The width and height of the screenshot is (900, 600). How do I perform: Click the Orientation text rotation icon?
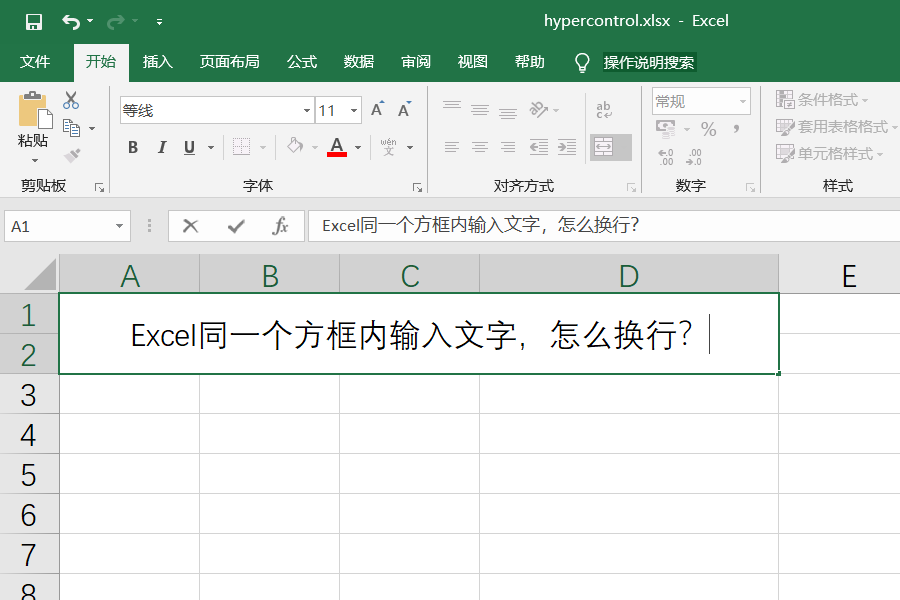538,109
